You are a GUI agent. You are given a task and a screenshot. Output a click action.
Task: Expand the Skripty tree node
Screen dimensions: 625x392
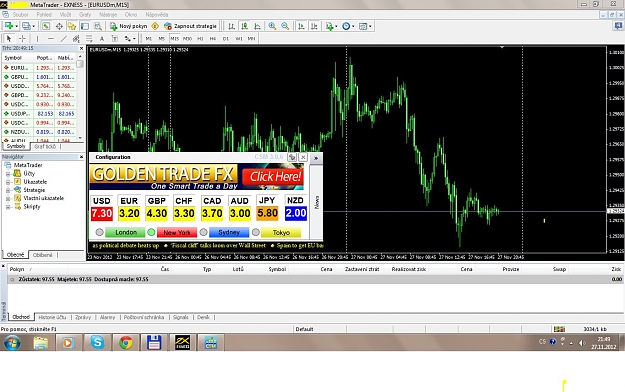pyautogui.click(x=8, y=207)
